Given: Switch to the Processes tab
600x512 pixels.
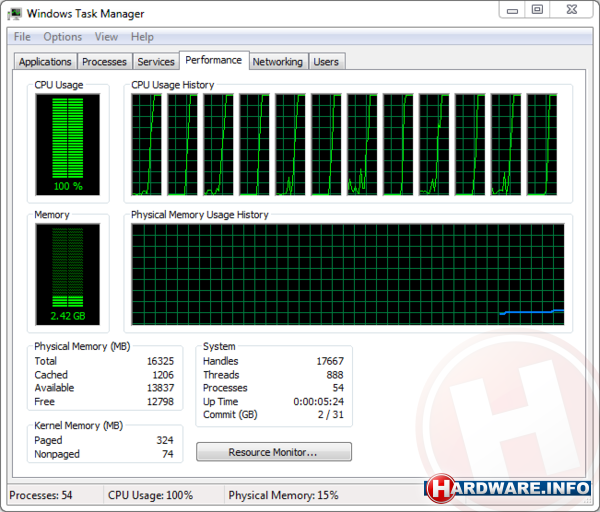Looking at the screenshot, I should (x=104, y=62).
